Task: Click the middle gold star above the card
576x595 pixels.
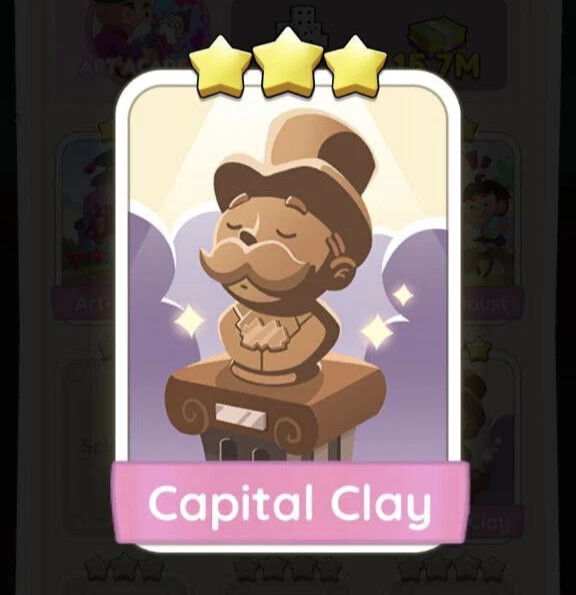Action: pos(288,62)
